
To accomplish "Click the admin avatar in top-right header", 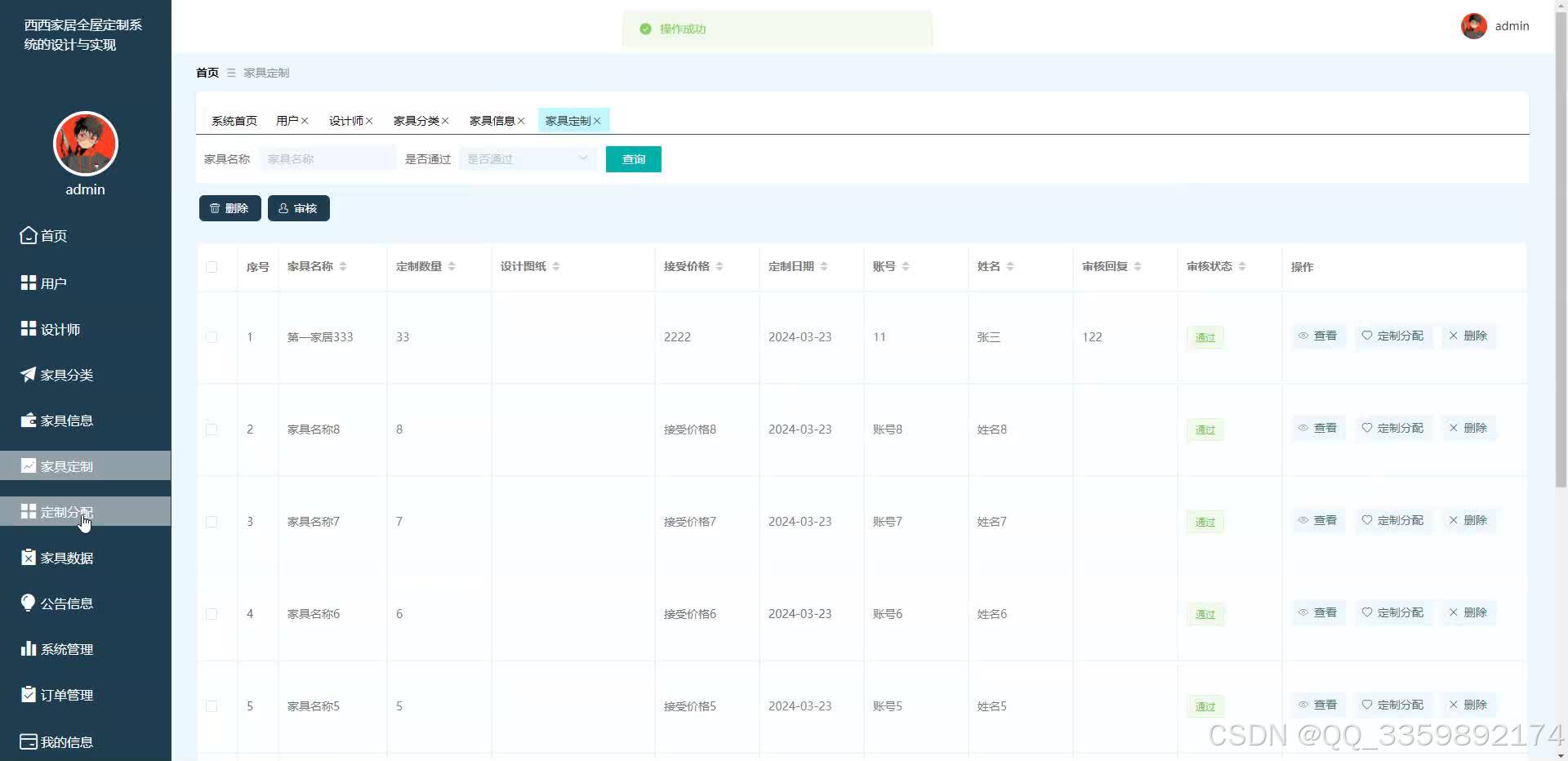I will click(1474, 26).
